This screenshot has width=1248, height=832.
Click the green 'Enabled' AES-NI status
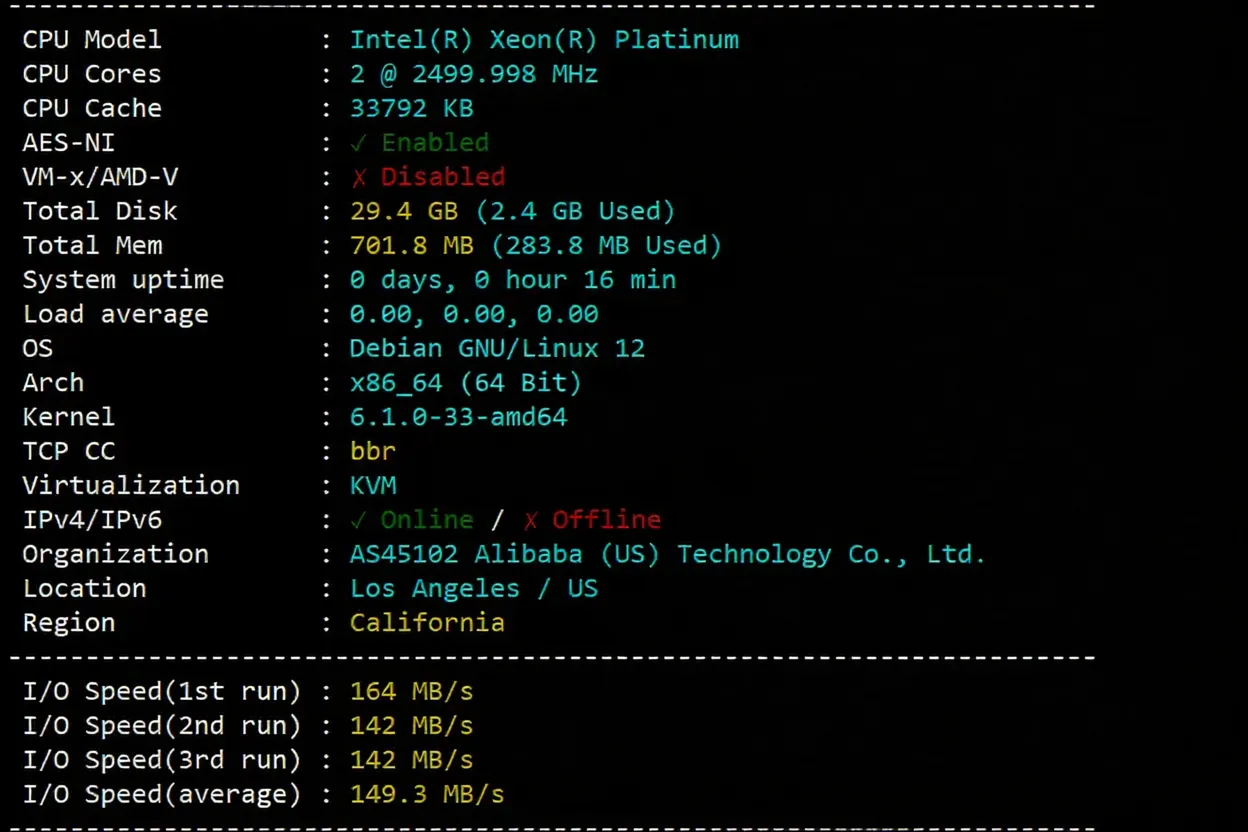tap(435, 142)
